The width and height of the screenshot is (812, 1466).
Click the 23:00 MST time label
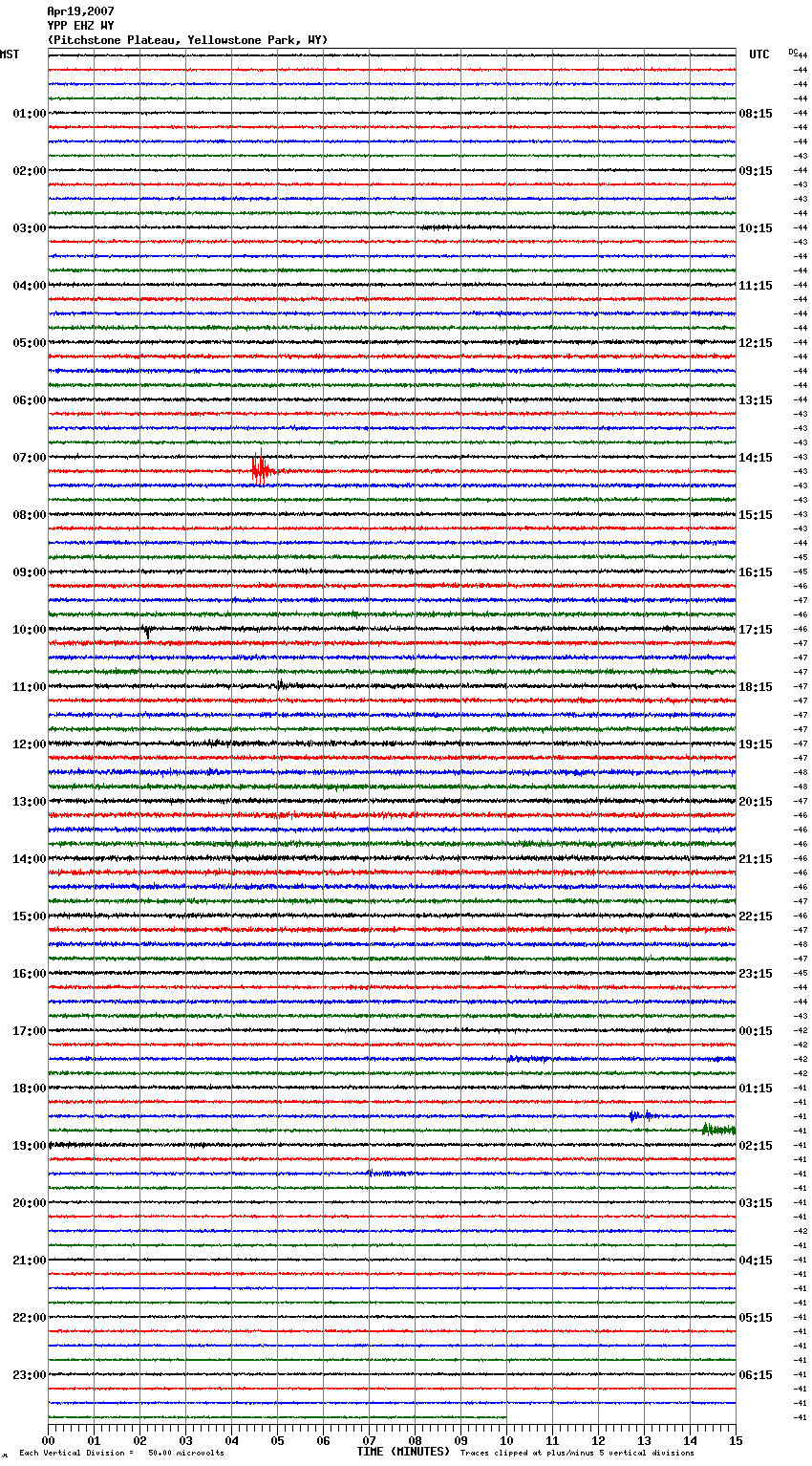(x=30, y=1375)
